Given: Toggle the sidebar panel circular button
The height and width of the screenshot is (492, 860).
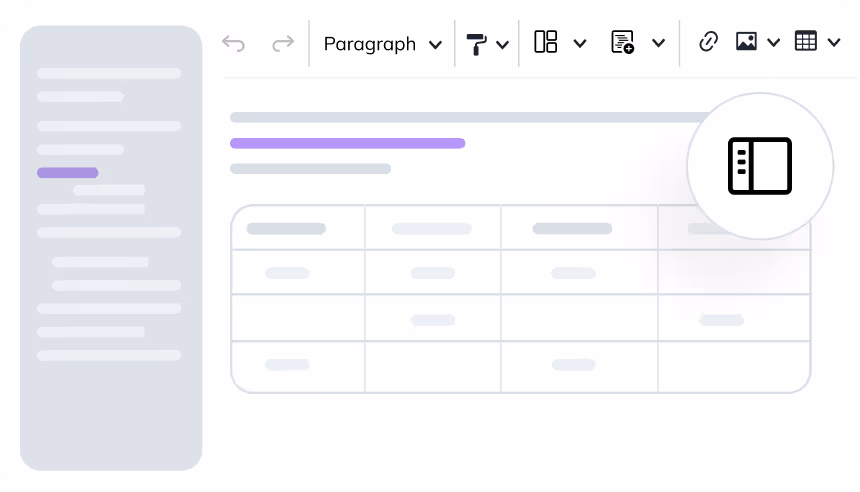Looking at the screenshot, I should coord(760,166).
